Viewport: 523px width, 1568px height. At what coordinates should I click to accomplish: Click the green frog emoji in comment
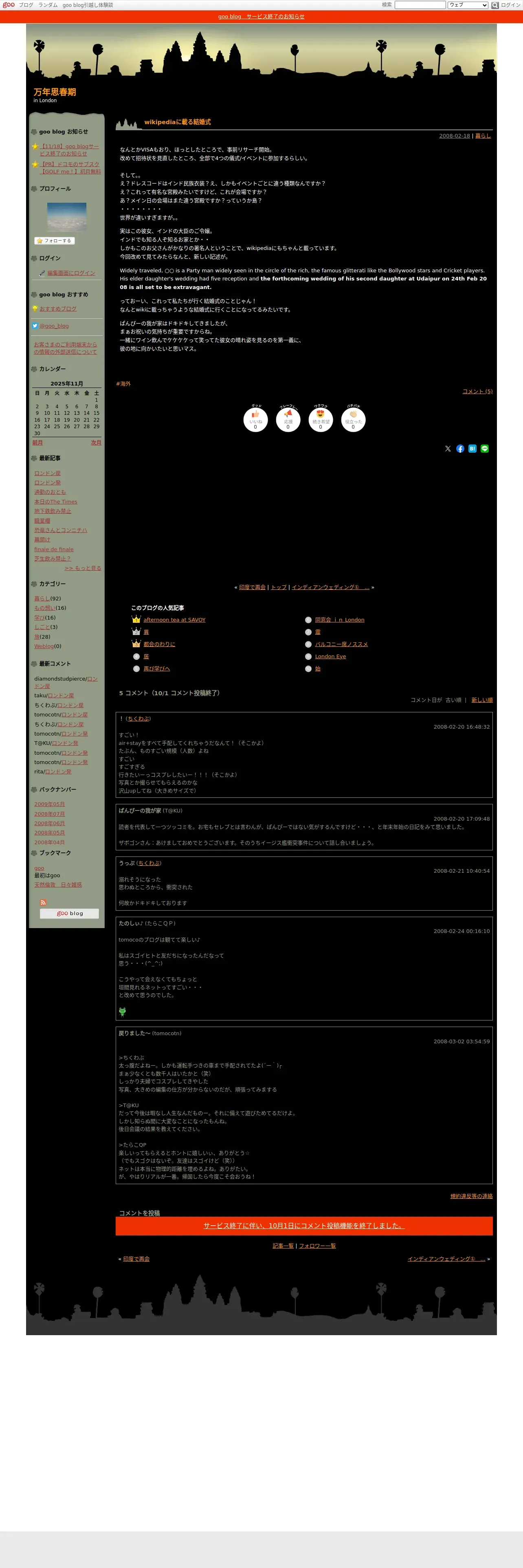coord(122,1012)
